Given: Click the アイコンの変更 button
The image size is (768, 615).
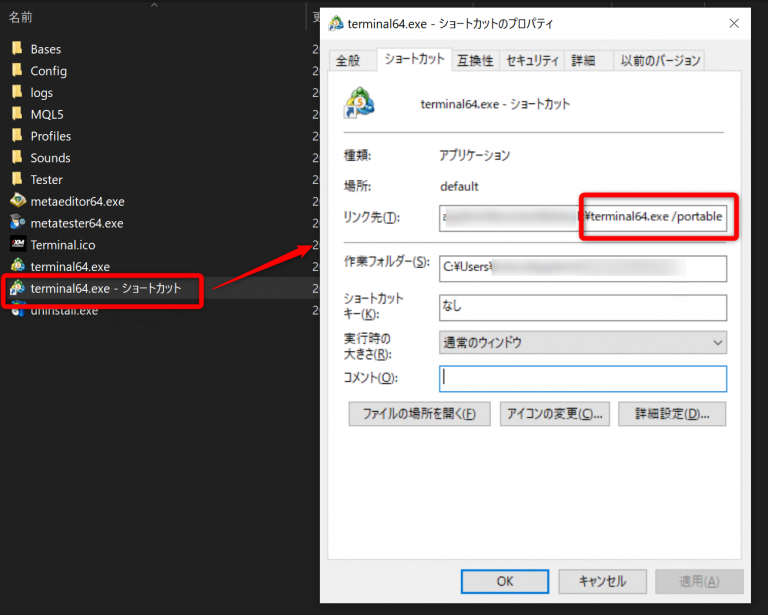Looking at the screenshot, I should point(555,414).
